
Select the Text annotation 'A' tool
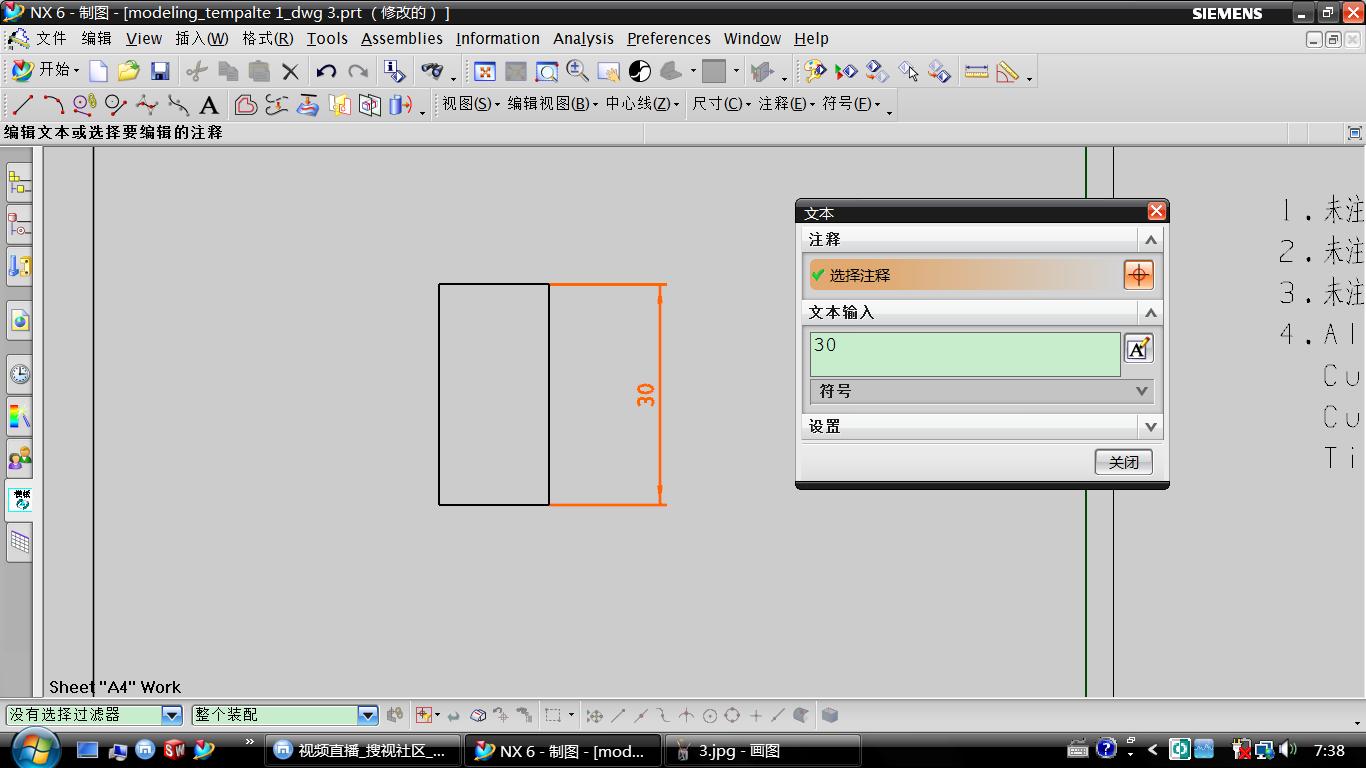[x=209, y=105]
